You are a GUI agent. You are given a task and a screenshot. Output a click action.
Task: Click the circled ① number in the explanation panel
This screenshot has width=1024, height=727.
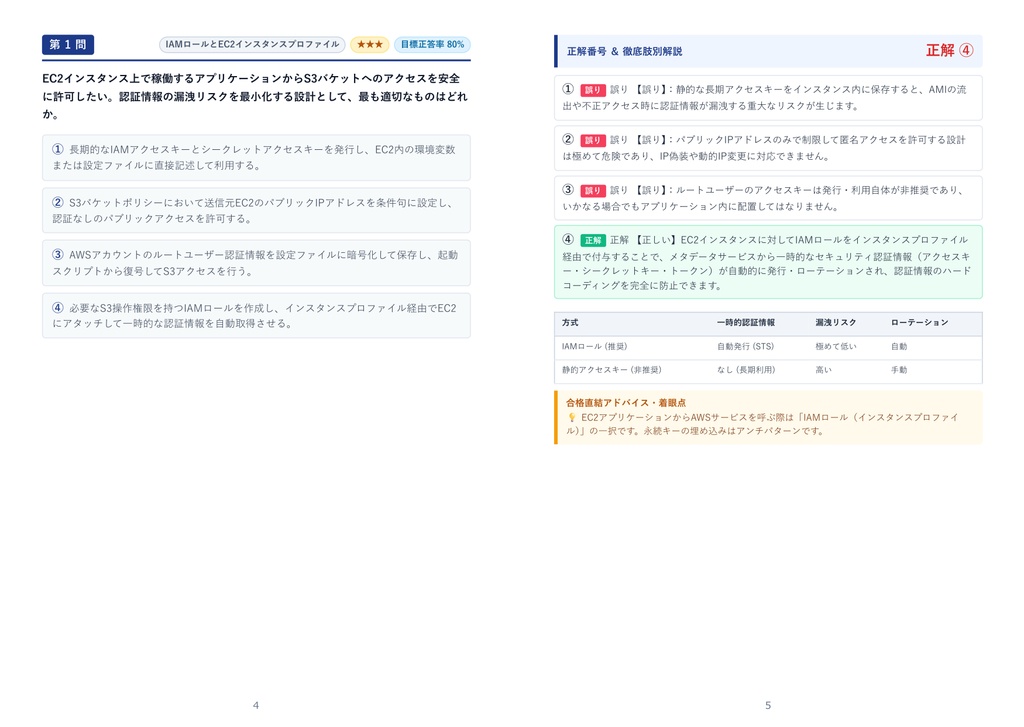tap(568, 89)
